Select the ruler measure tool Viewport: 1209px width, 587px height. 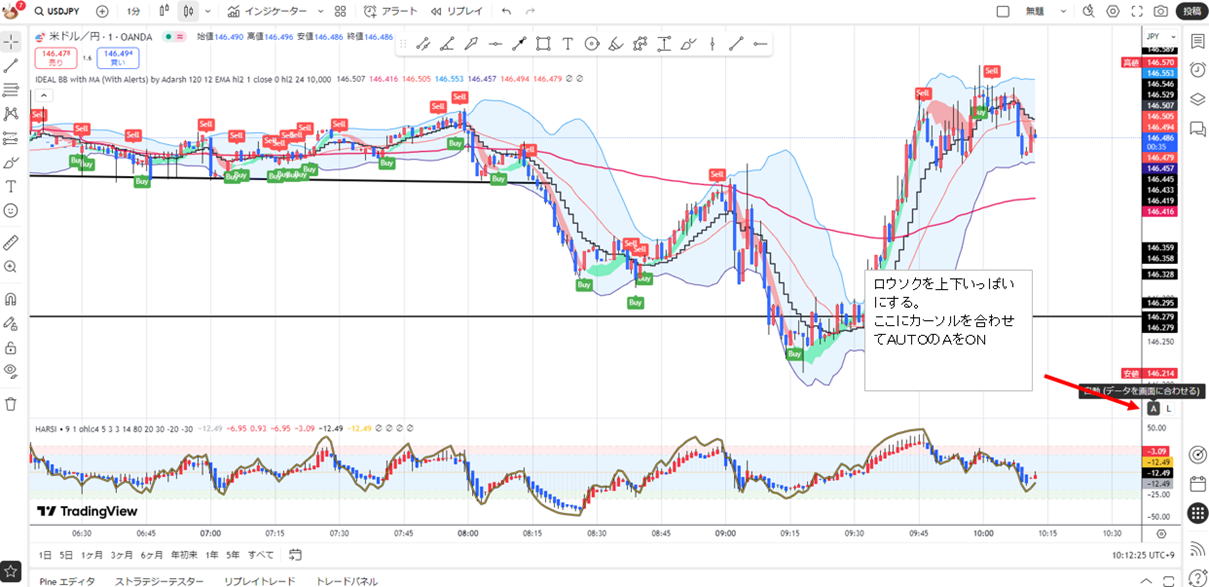tap(11, 242)
